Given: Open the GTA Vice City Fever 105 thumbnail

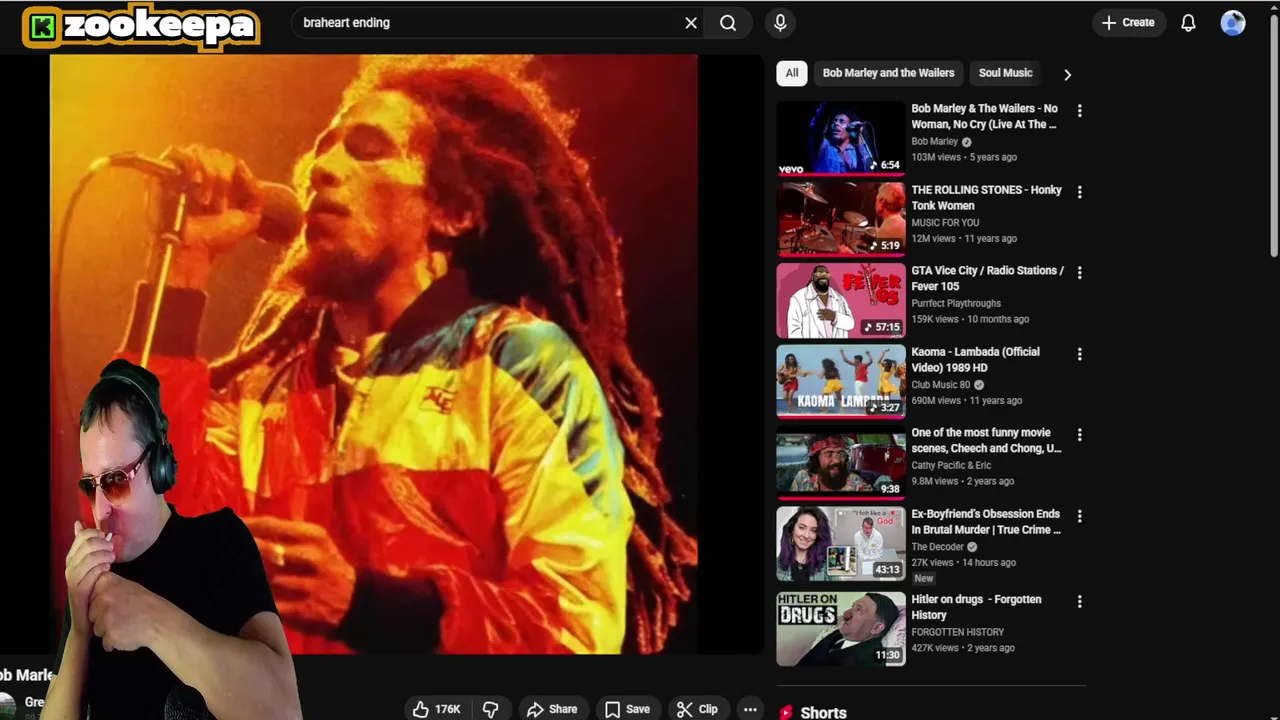Looking at the screenshot, I should click(841, 300).
